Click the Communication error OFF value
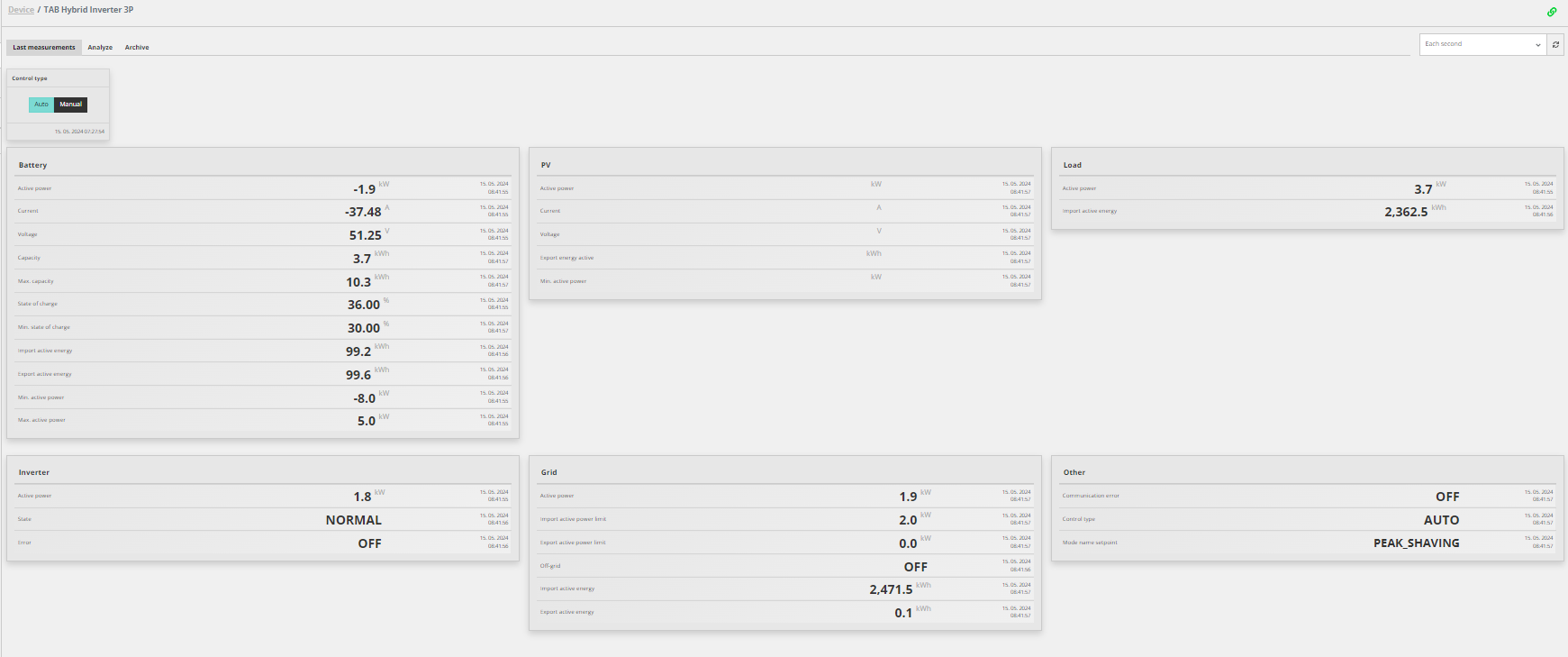 point(1447,497)
